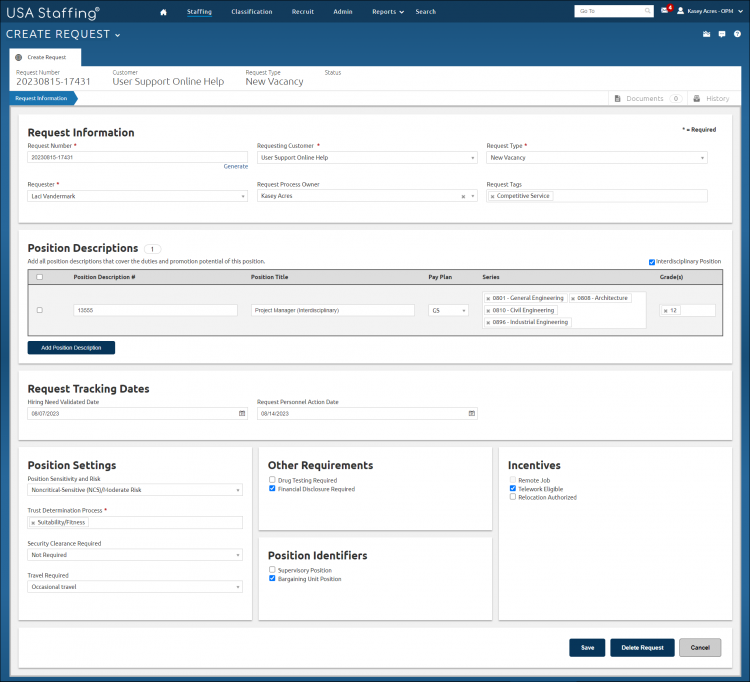Viewport: 750px width, 682px height.
Task: Open the Search menu item
Action: [x=426, y=11]
